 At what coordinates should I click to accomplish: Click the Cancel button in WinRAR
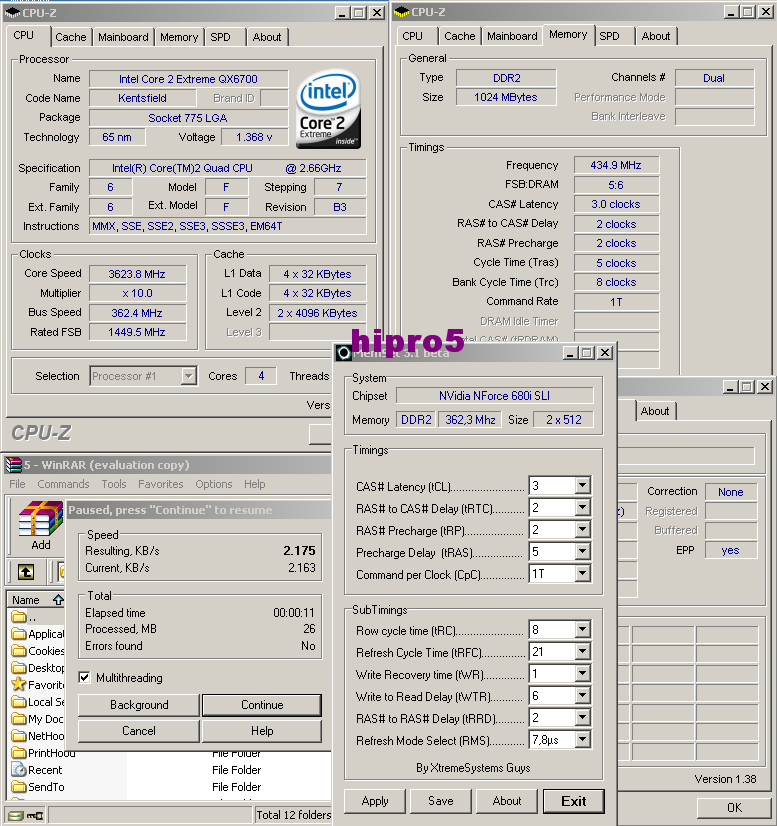click(x=139, y=731)
